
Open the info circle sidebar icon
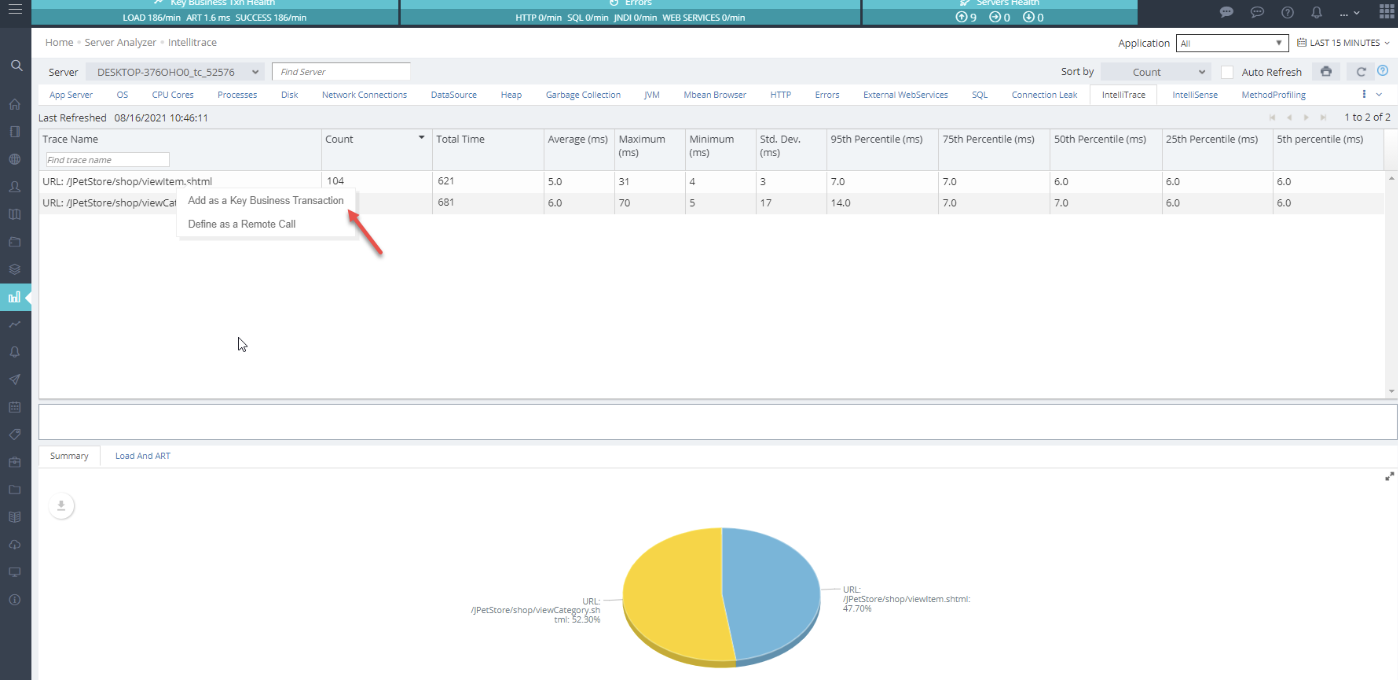pyautogui.click(x=15, y=600)
